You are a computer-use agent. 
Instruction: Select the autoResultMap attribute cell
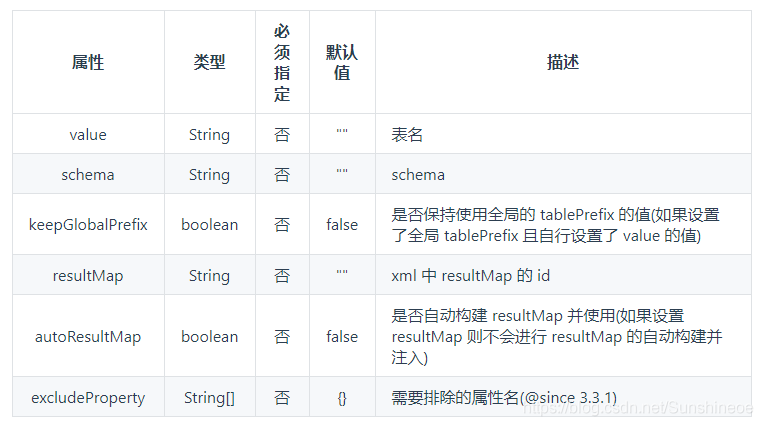click(x=88, y=336)
